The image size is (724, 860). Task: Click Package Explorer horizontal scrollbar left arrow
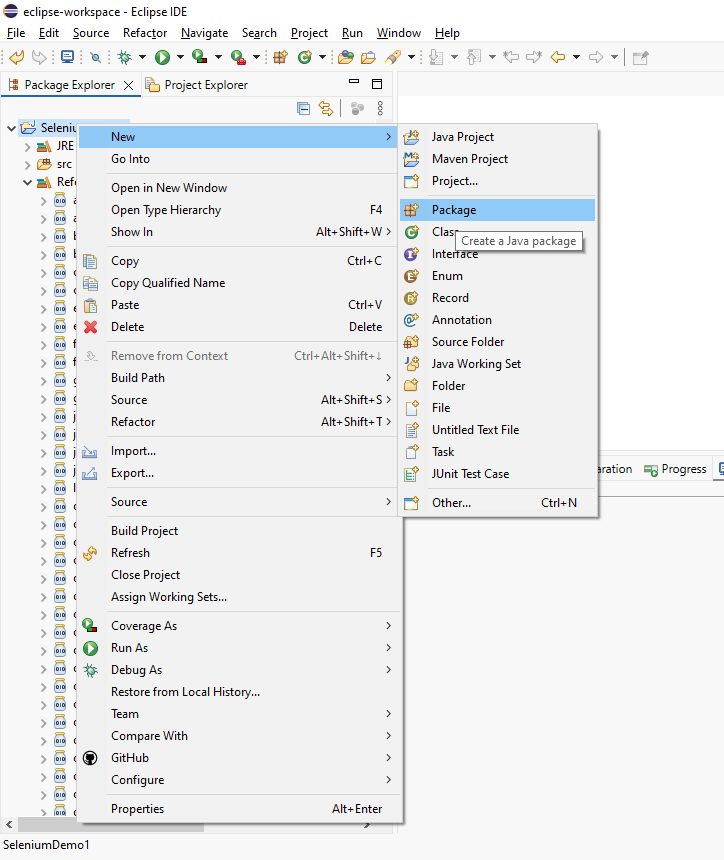pos(9,824)
